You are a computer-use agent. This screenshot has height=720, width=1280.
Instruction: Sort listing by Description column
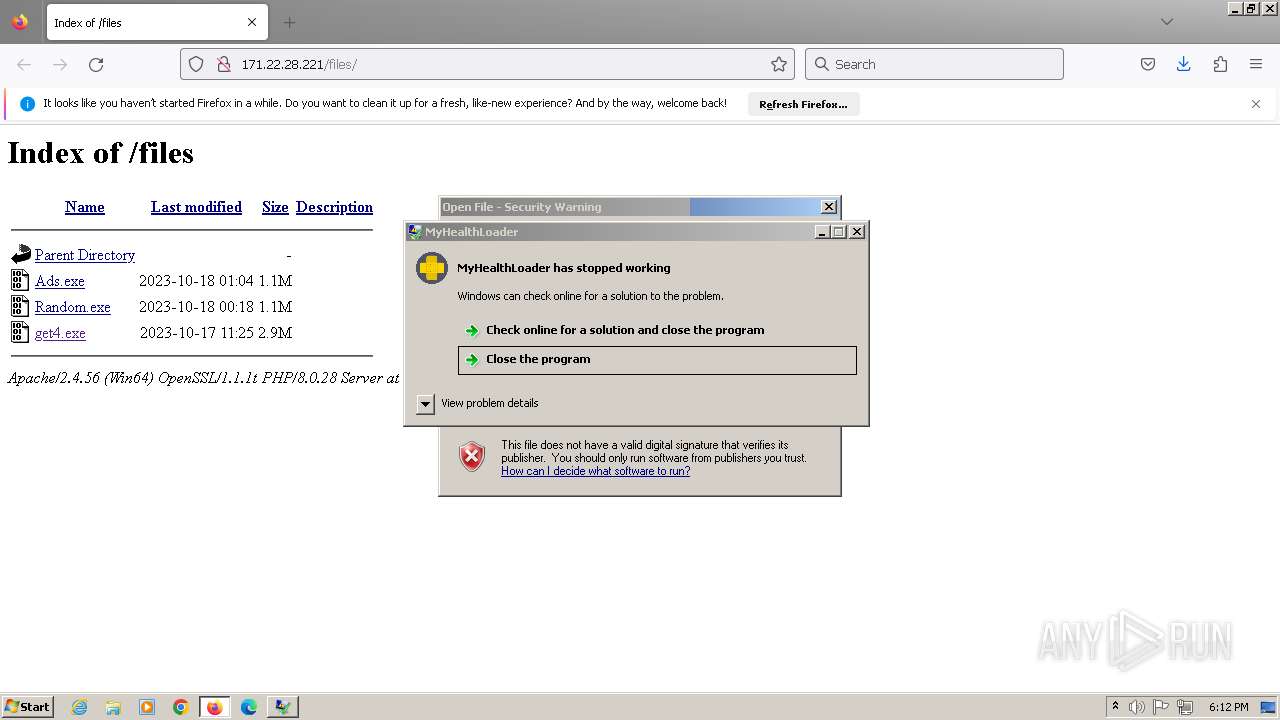[x=334, y=207]
